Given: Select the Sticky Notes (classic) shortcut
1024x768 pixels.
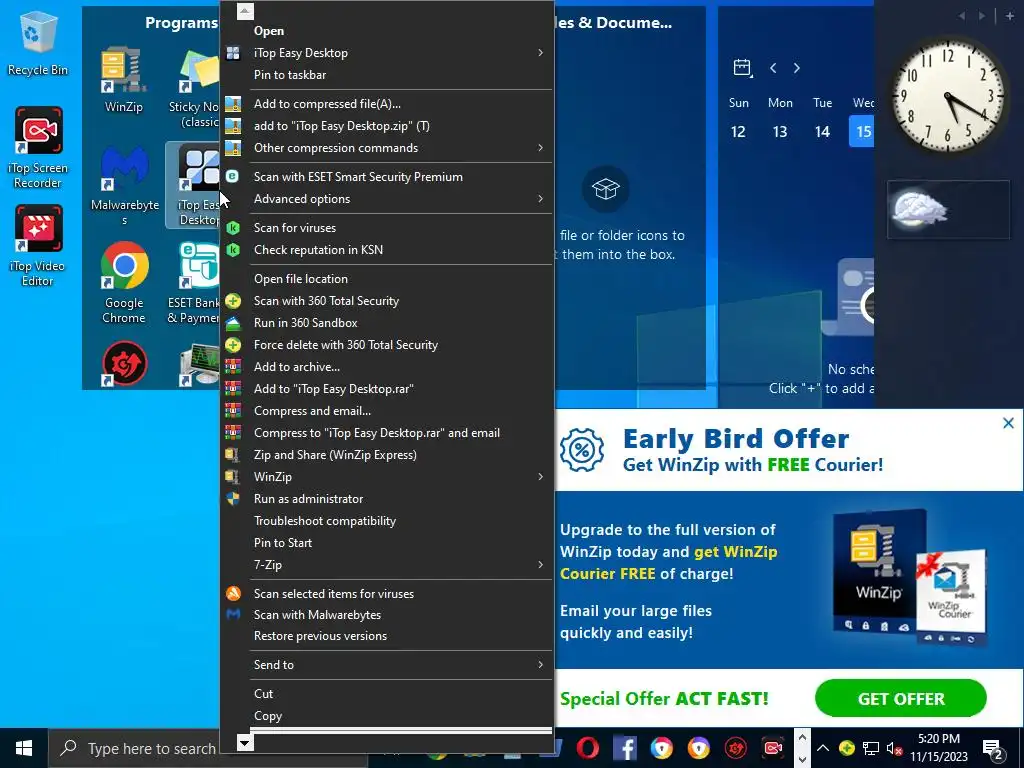Looking at the screenshot, I should 195,88.
